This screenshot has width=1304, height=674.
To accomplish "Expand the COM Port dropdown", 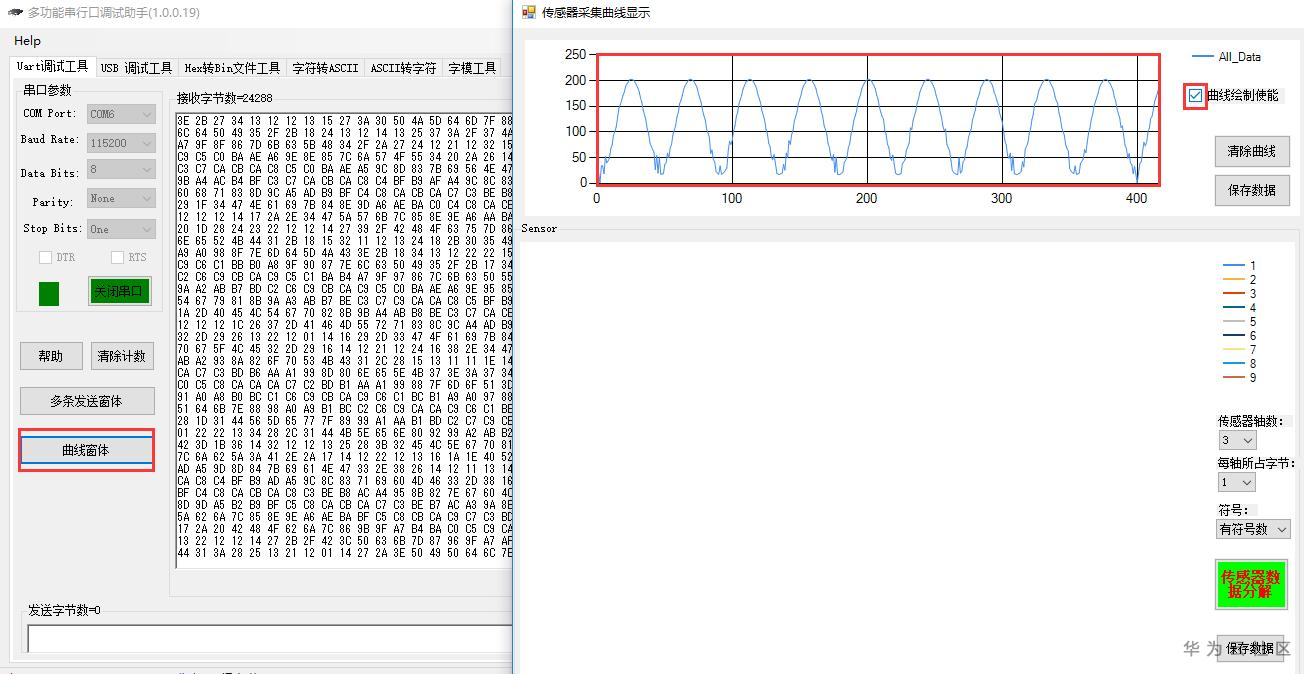I will (121, 114).
